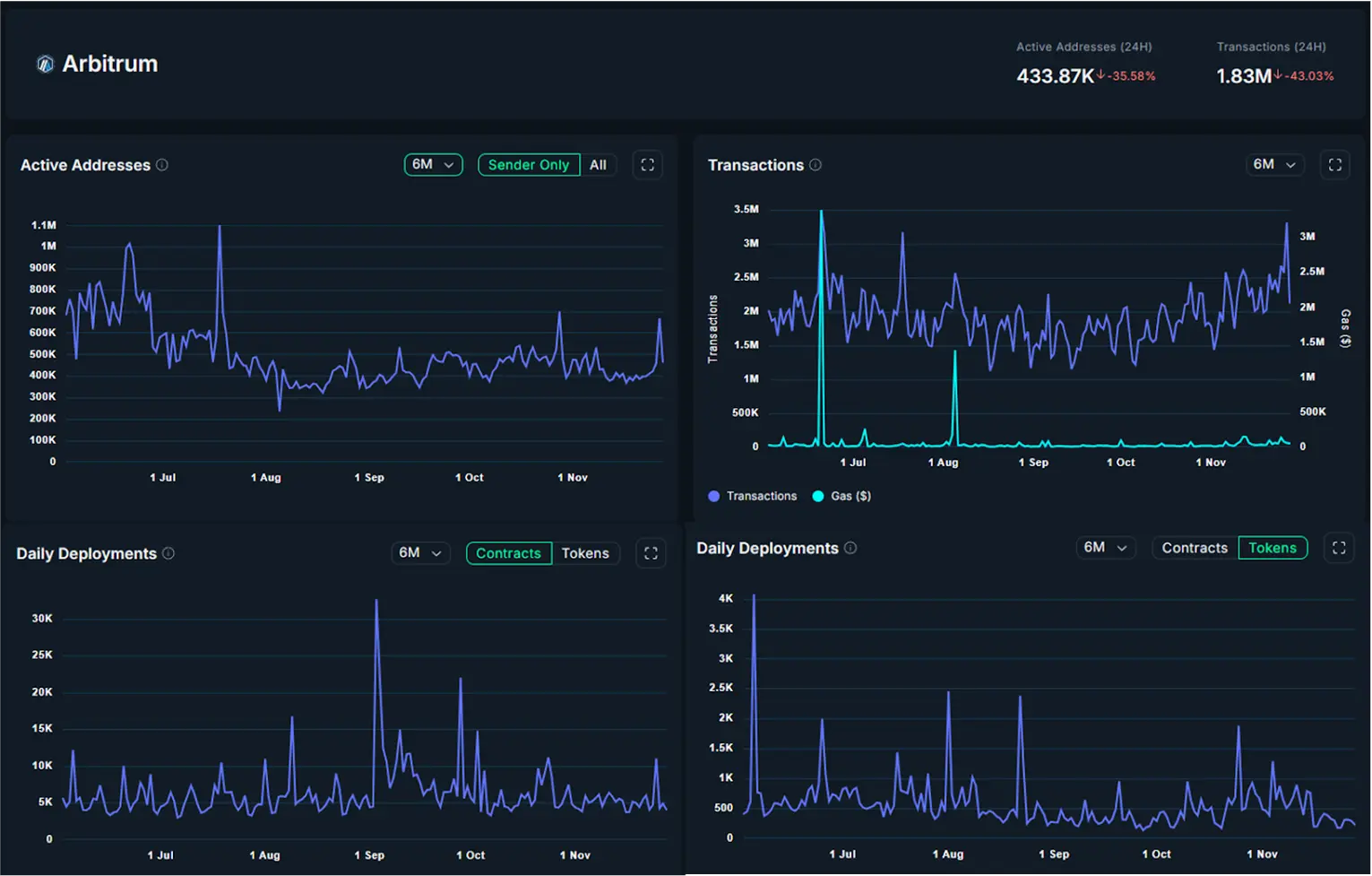Switch to Contracts next to highlighted Tokens
Viewport: 1372px width, 876px height.
click(x=1195, y=548)
